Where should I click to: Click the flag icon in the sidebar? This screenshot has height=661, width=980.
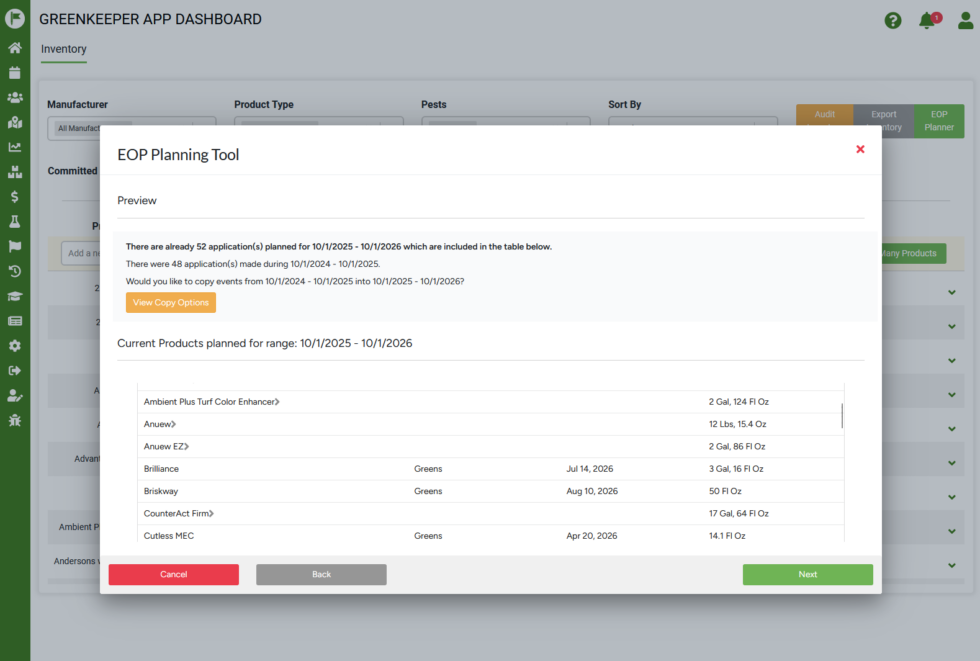[15, 246]
